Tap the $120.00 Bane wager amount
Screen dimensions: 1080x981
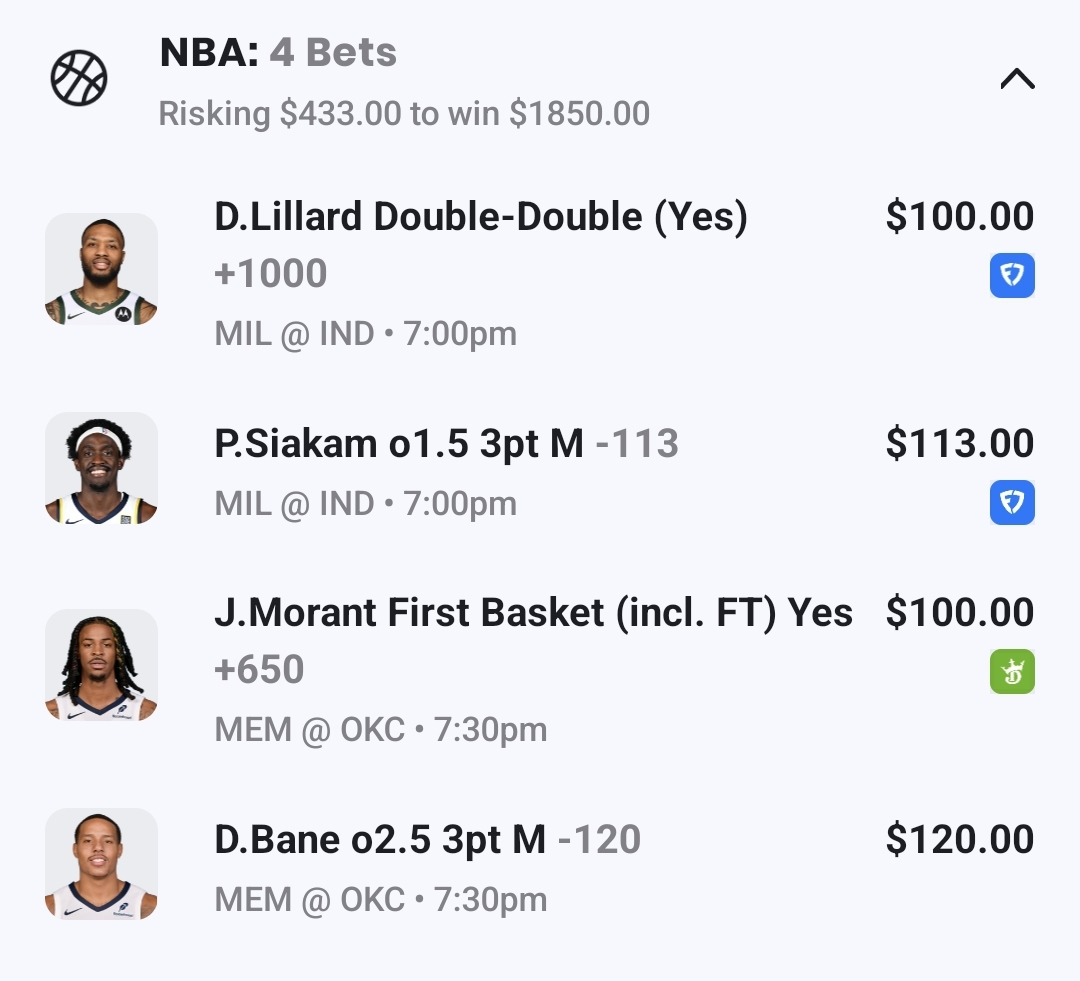point(960,840)
